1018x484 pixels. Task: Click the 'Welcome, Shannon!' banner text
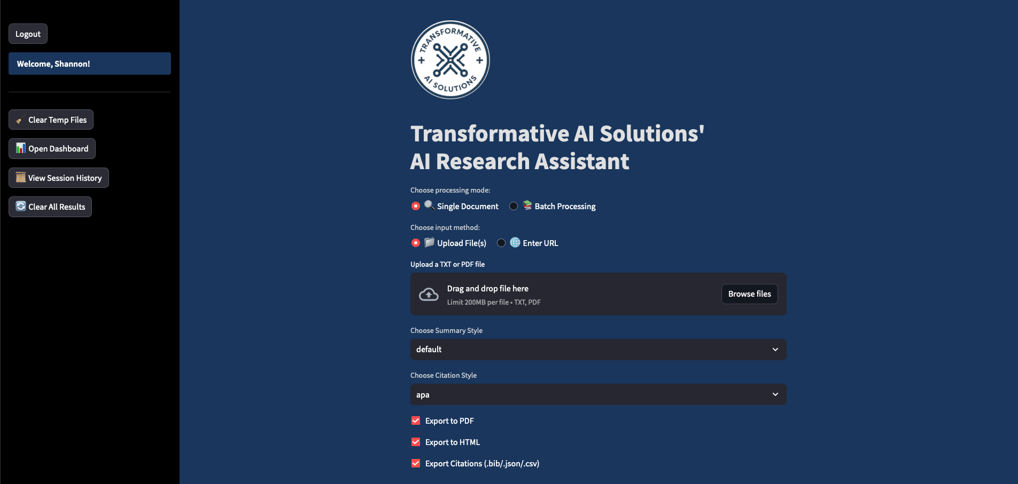pyautogui.click(x=53, y=64)
